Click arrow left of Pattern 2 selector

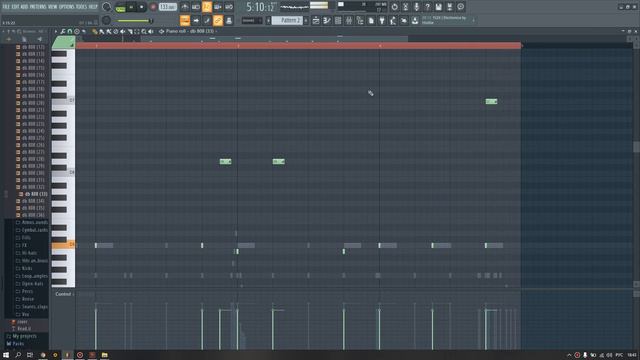tap(269, 20)
